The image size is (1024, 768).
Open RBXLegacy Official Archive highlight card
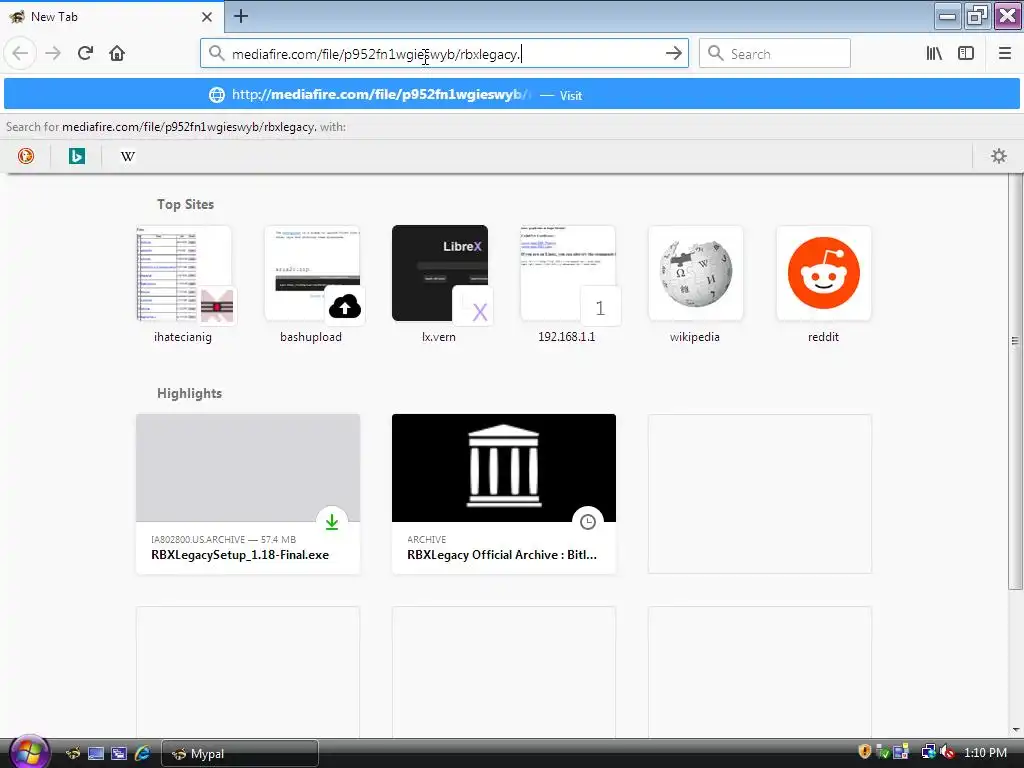point(504,494)
